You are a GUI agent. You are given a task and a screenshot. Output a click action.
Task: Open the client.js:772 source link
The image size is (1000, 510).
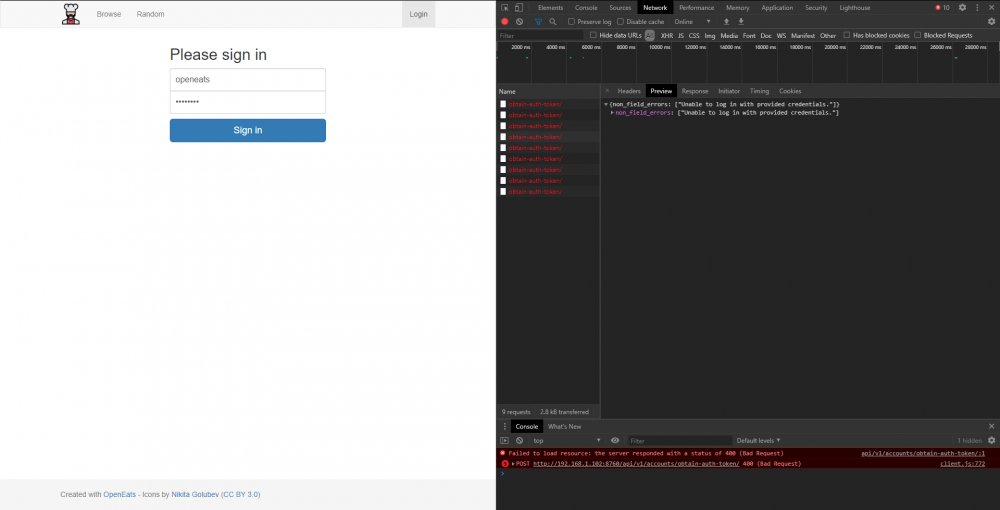pos(962,464)
